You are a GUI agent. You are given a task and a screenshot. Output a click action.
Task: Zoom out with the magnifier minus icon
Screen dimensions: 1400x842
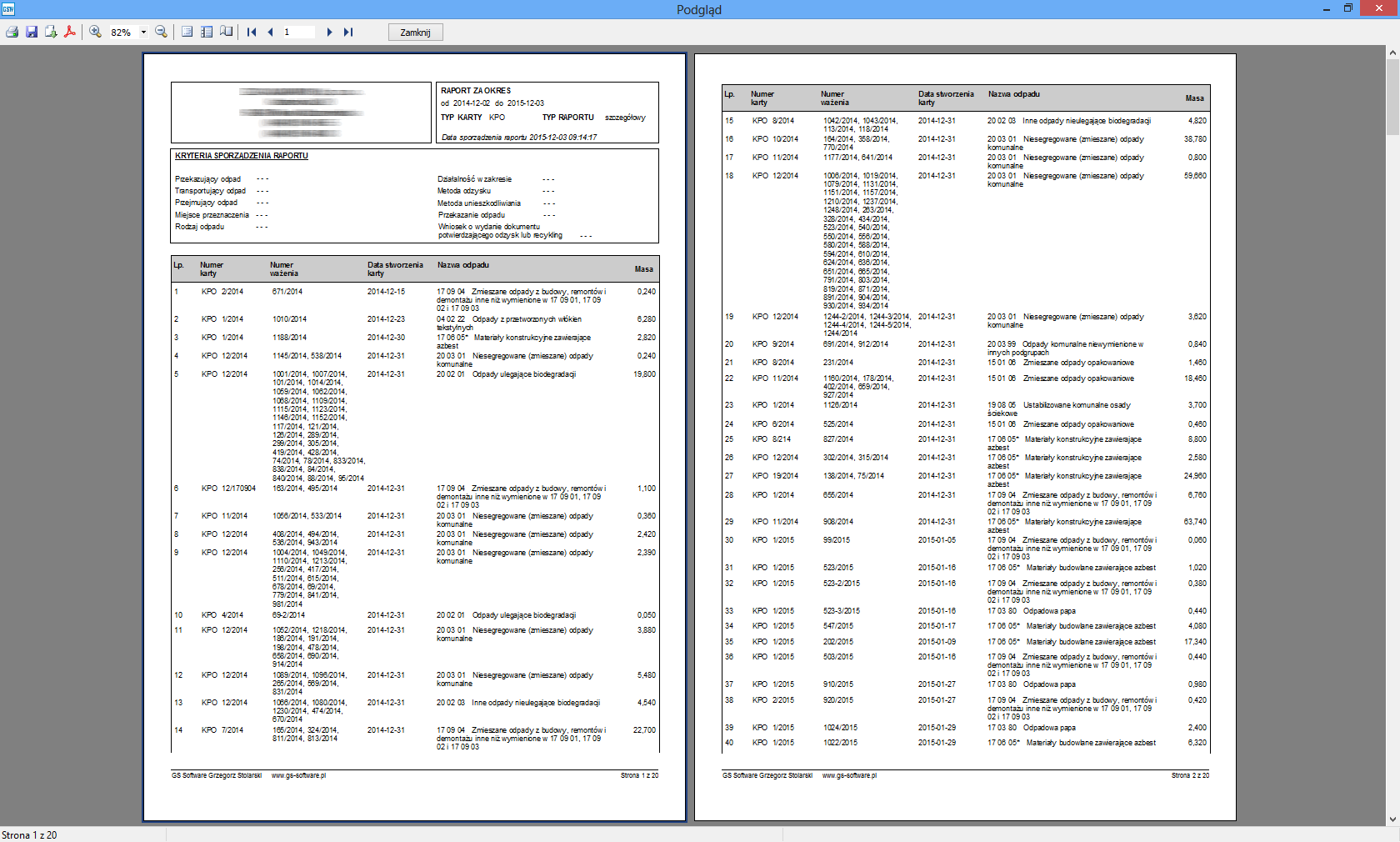coord(162,32)
